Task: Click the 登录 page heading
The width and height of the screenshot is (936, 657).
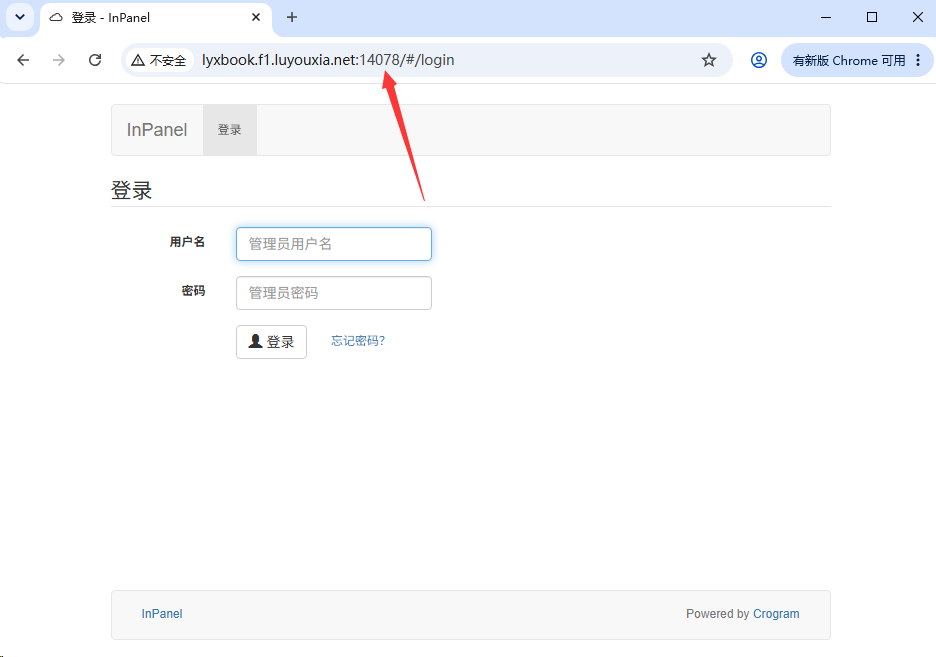Action: tap(131, 190)
